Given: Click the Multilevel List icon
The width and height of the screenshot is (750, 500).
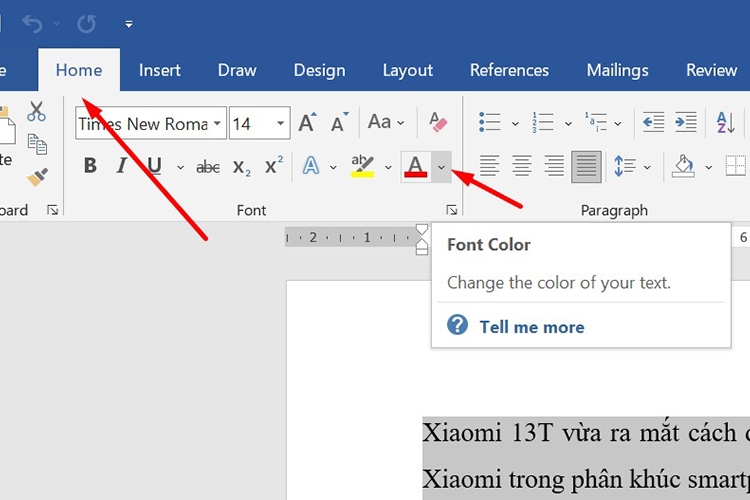Looking at the screenshot, I should (596, 122).
